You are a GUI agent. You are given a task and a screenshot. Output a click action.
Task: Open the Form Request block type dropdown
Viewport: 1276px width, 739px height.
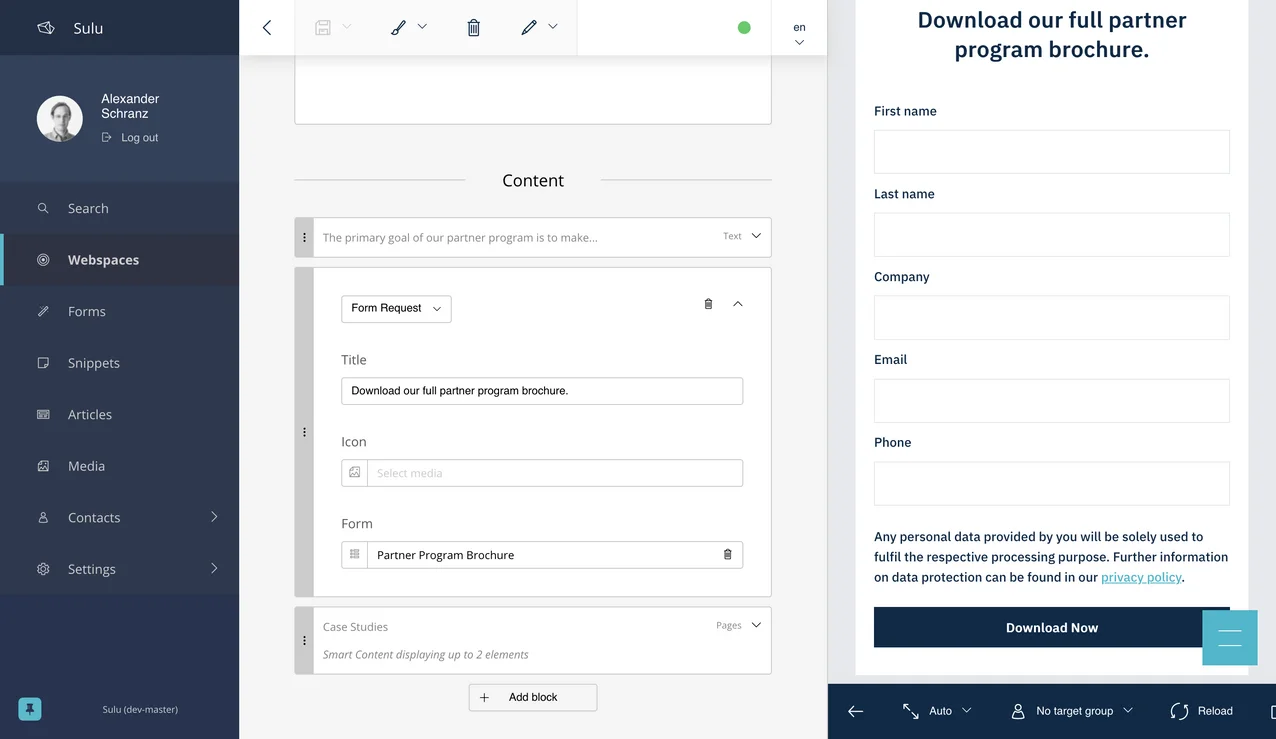tap(396, 309)
